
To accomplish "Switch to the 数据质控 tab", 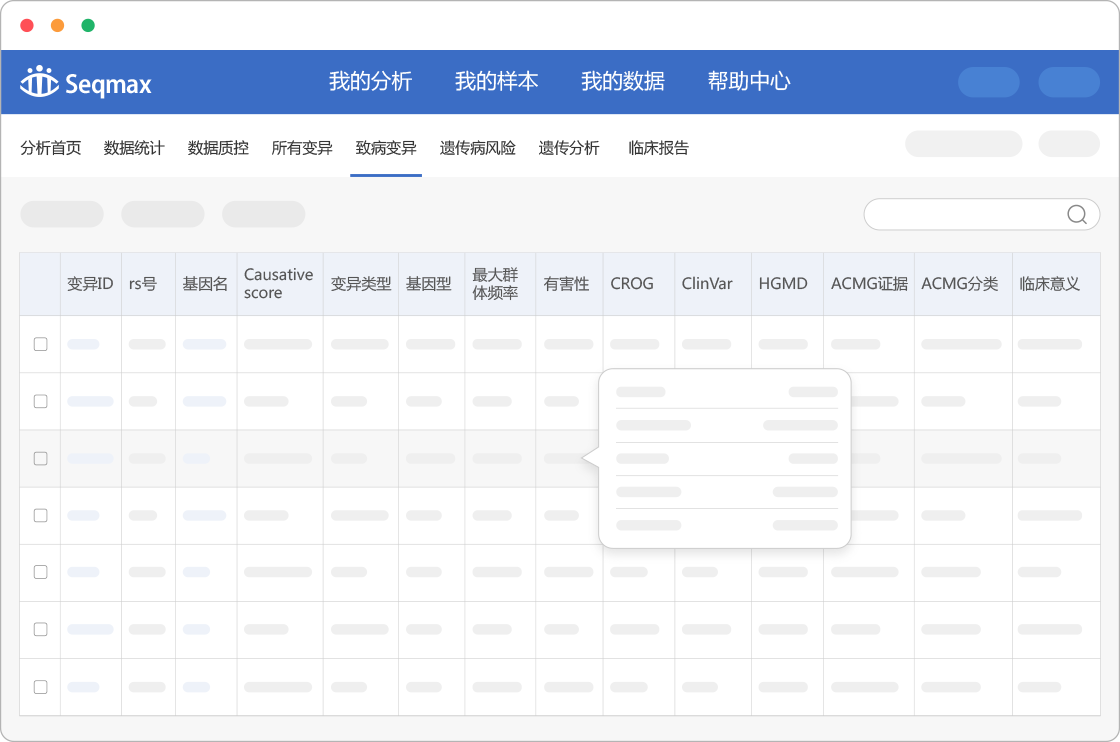I will [218, 148].
